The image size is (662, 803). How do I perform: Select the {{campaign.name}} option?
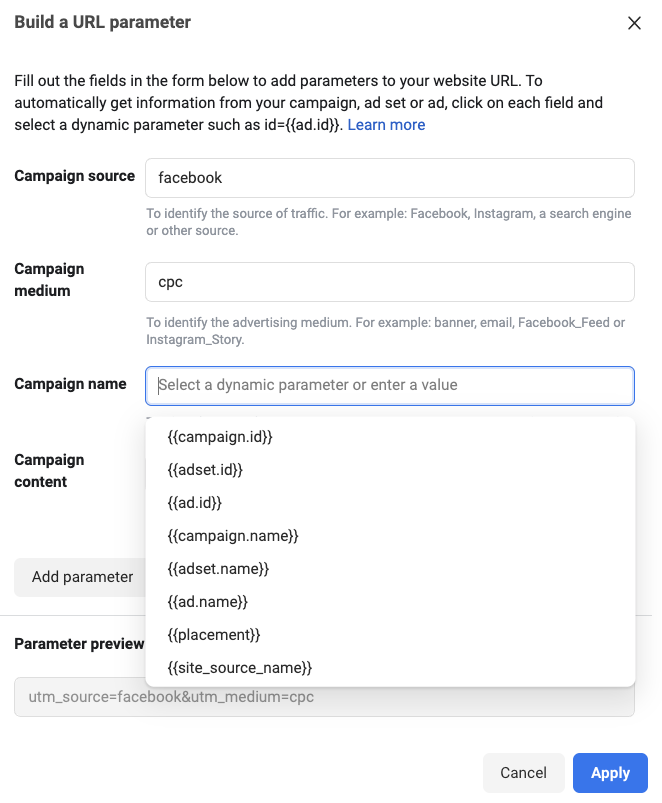tap(390, 536)
